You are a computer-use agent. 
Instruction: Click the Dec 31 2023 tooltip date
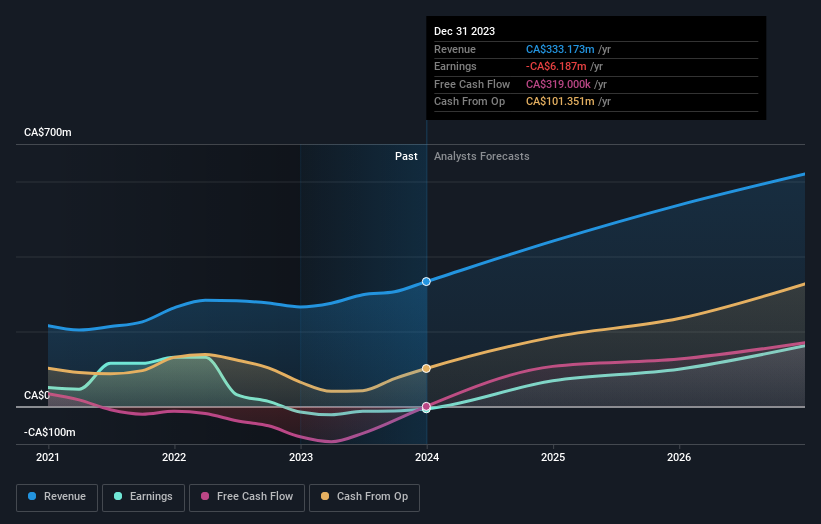[464, 31]
